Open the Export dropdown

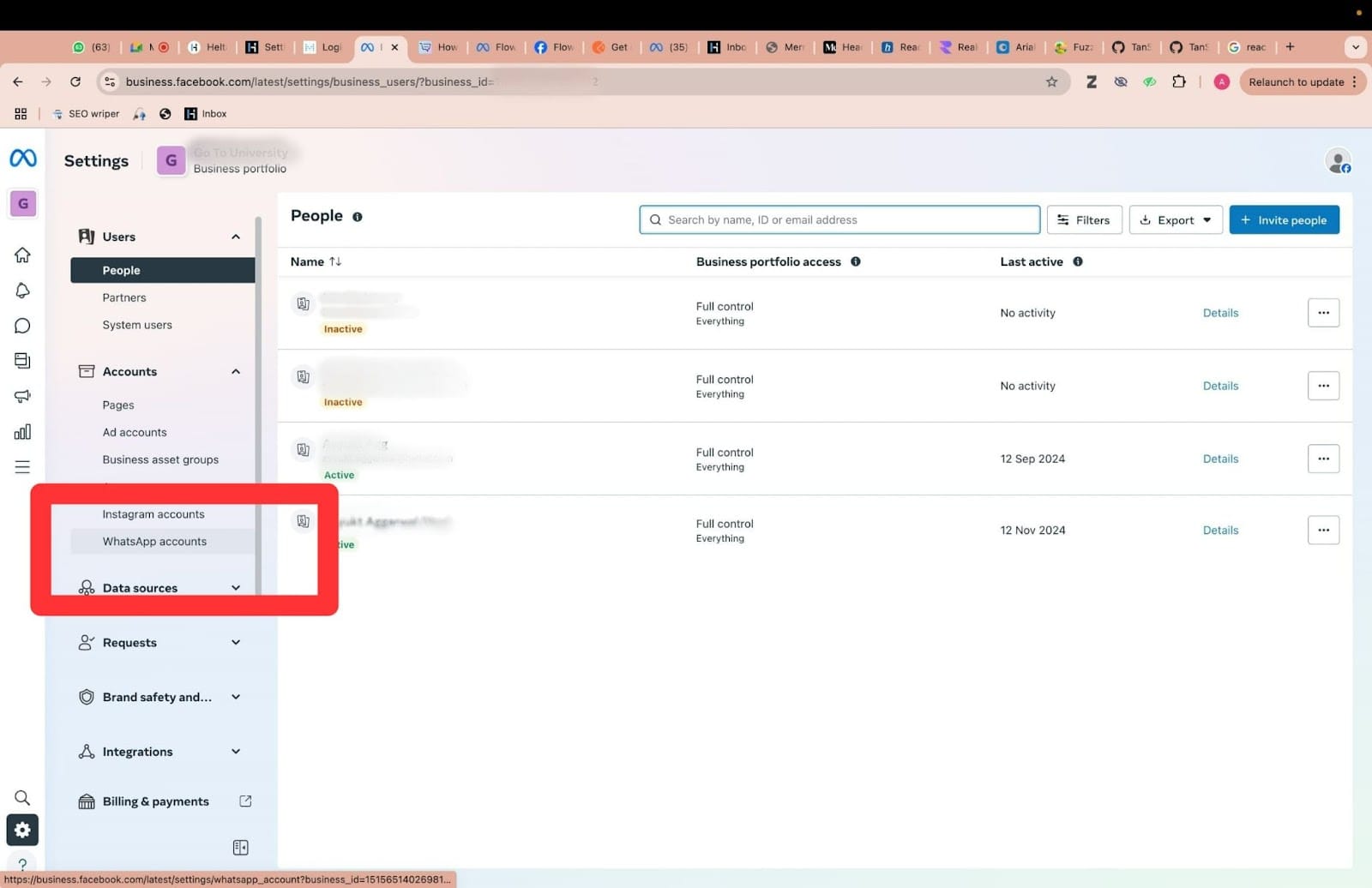[1175, 220]
